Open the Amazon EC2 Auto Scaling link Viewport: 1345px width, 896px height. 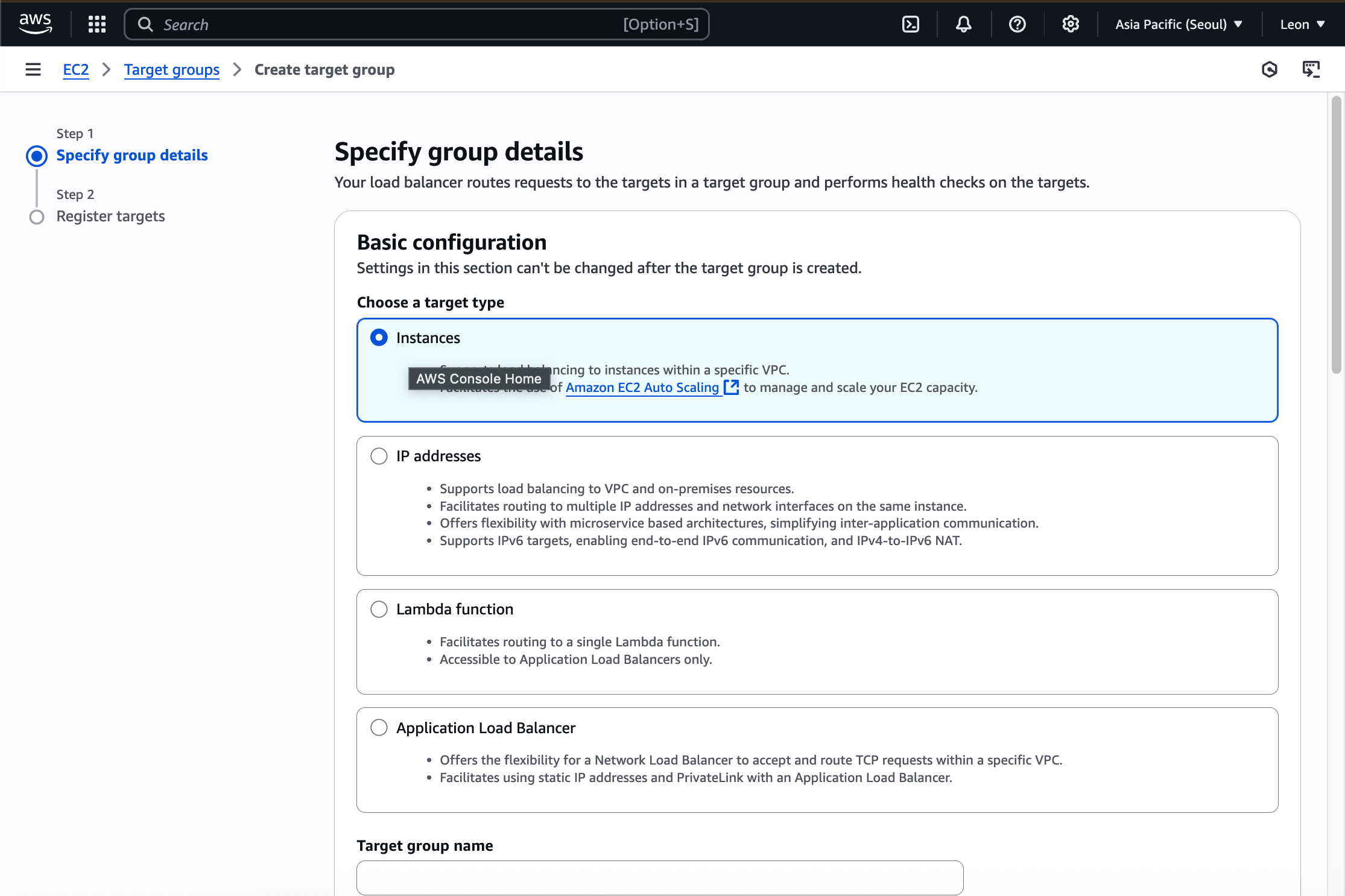tap(642, 388)
